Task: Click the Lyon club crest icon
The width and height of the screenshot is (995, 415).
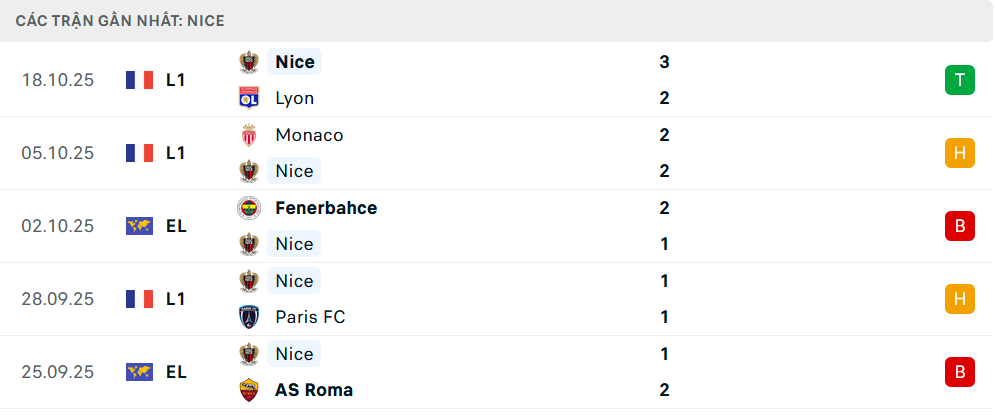Action: click(x=248, y=98)
